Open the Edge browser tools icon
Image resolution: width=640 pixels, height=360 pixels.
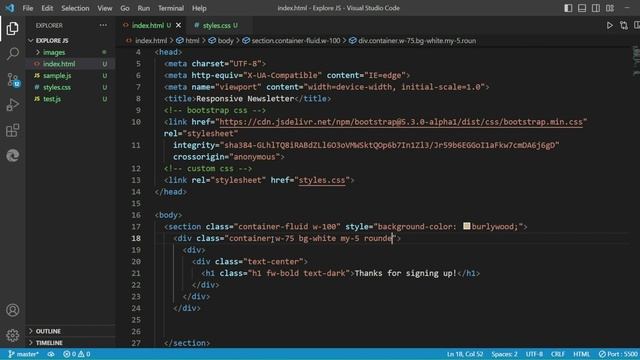click(x=12, y=156)
